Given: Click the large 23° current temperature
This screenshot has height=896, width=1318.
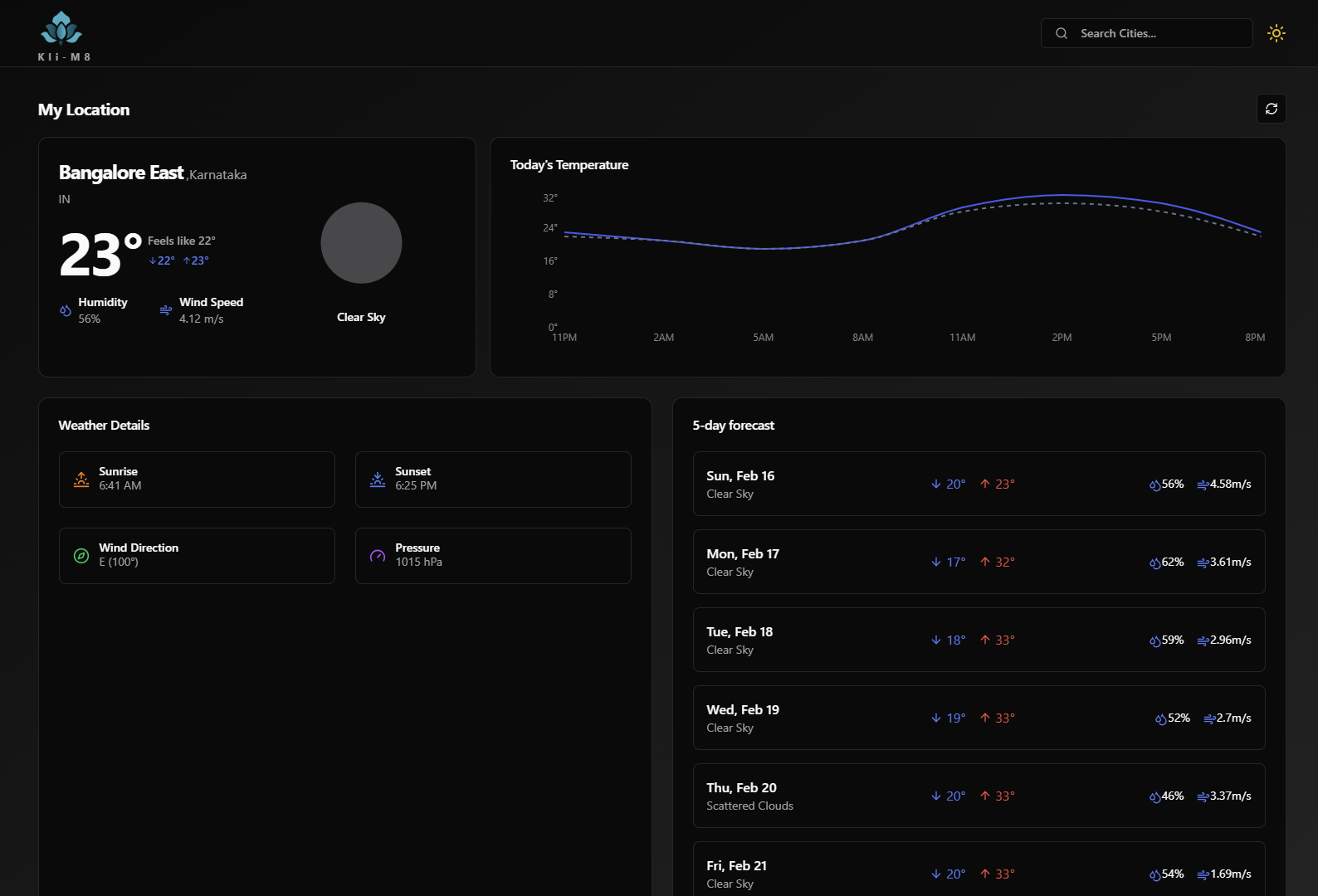Looking at the screenshot, I should [x=100, y=255].
